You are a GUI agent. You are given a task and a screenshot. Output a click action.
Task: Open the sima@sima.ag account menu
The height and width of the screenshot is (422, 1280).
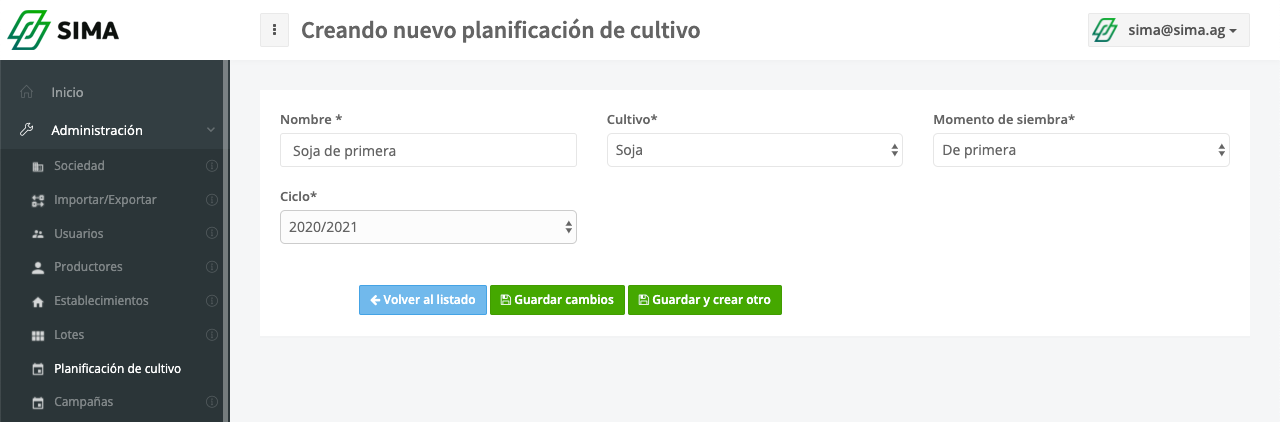point(1168,30)
